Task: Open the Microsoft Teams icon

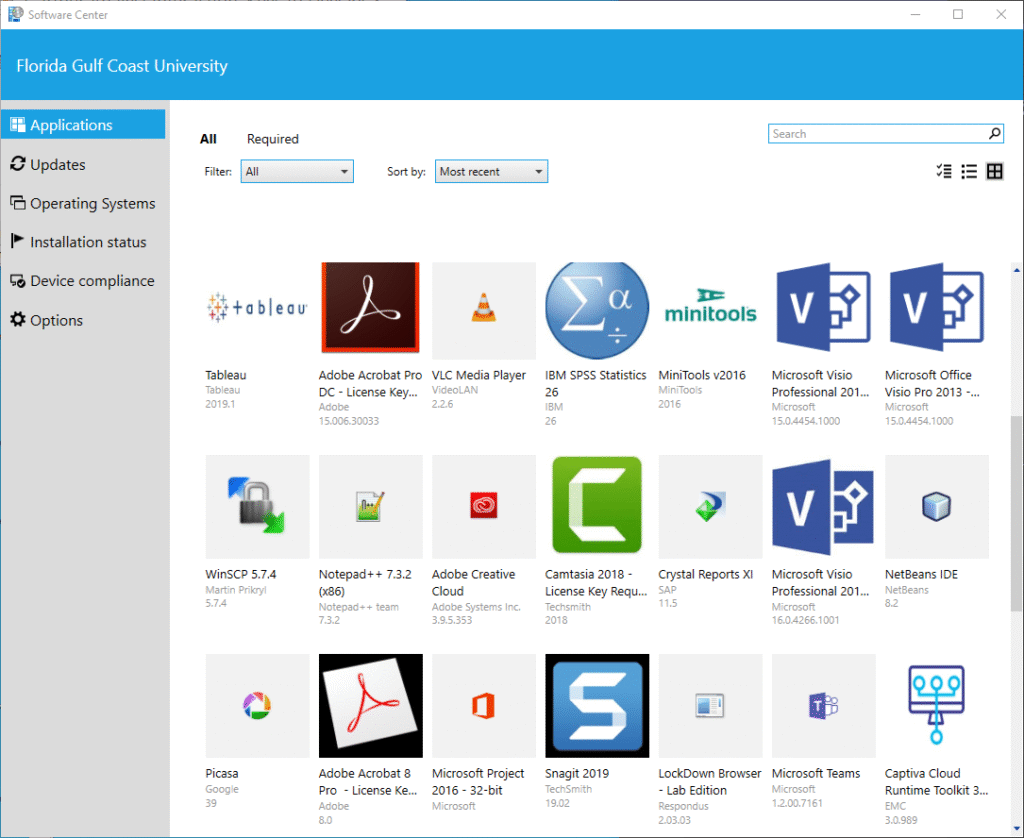Action: (823, 705)
